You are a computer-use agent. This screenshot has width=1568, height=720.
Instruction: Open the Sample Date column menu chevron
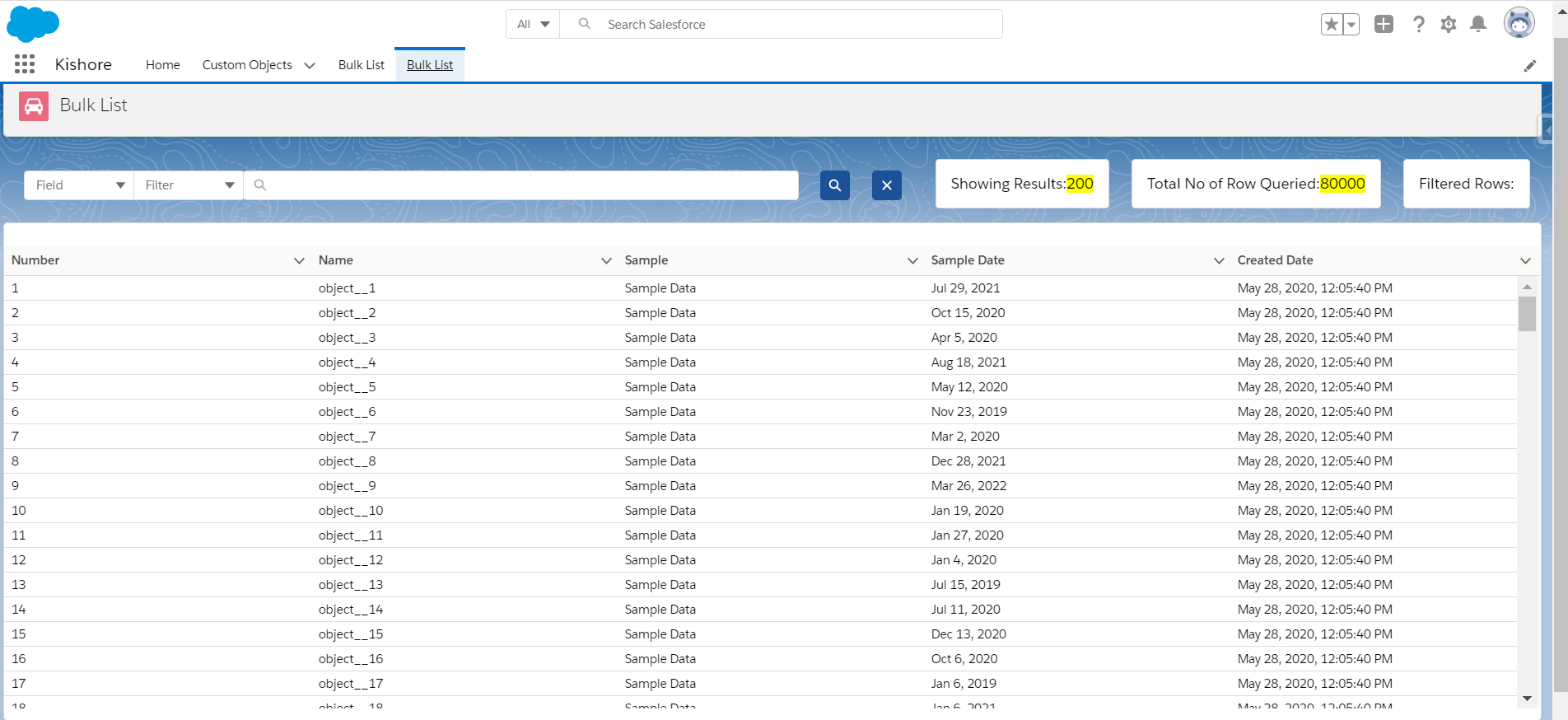(x=1219, y=260)
